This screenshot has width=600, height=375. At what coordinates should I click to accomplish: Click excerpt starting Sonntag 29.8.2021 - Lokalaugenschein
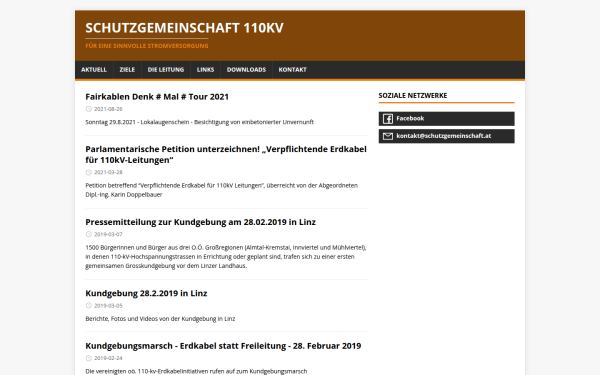click(x=199, y=122)
